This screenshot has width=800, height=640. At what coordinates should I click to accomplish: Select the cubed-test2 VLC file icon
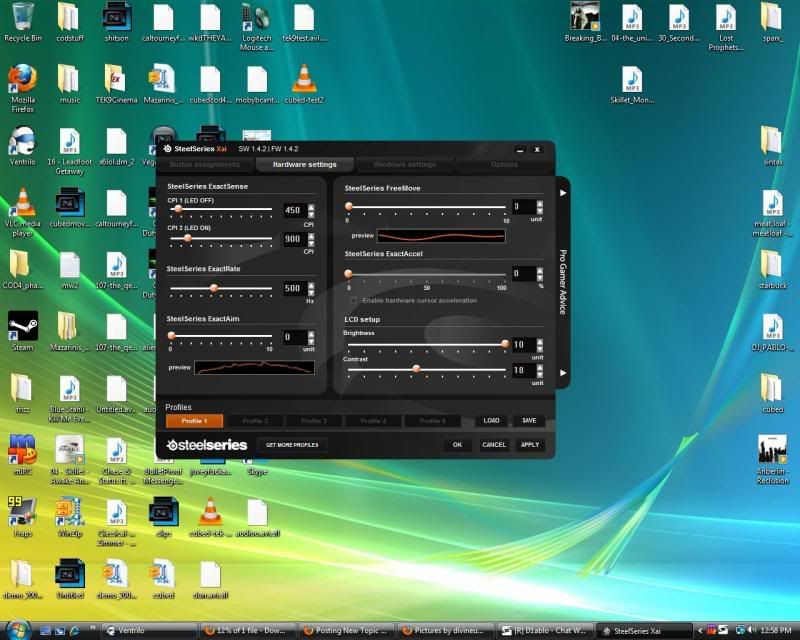pyautogui.click(x=304, y=84)
